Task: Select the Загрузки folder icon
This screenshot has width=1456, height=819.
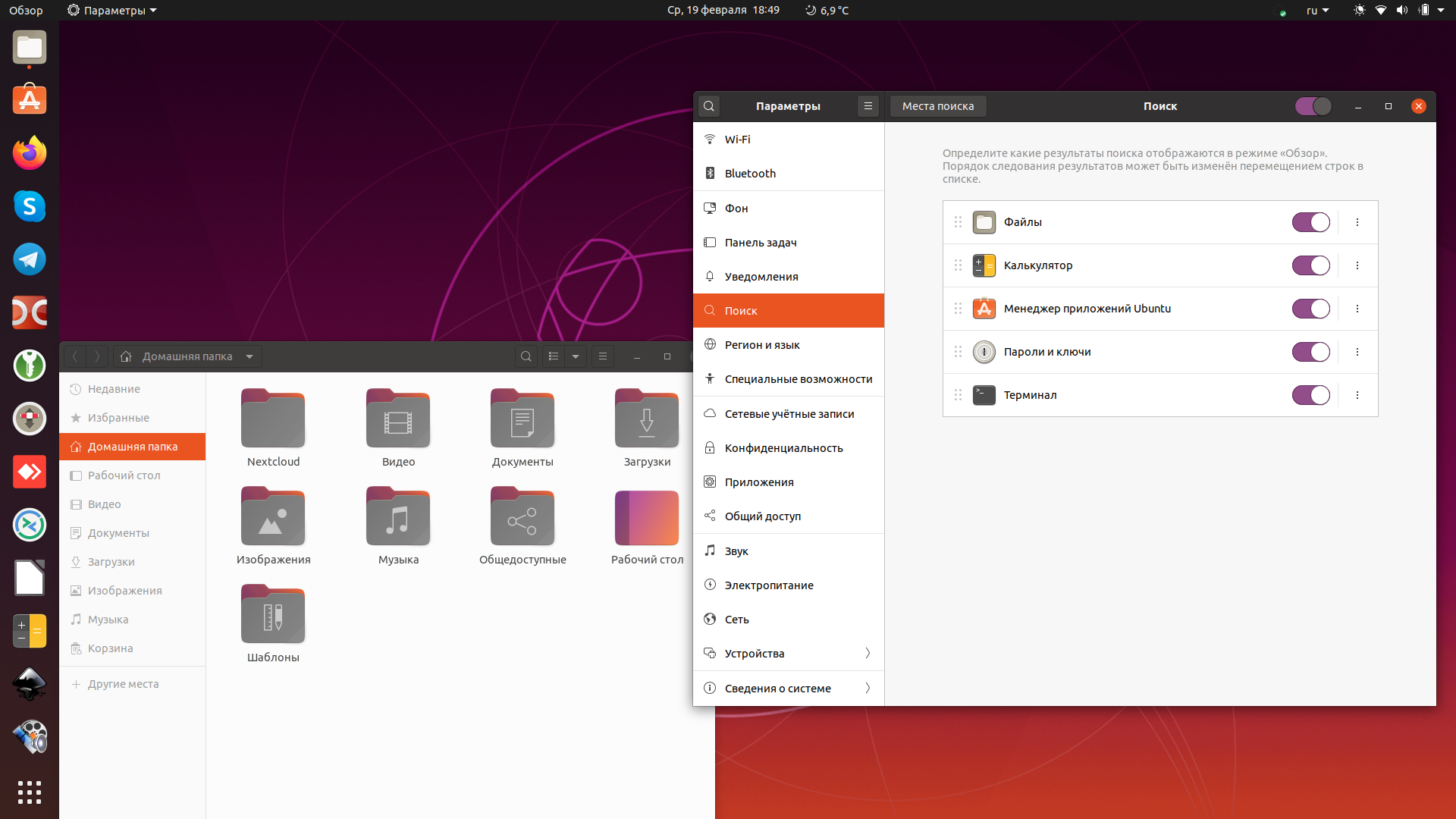Action: pyautogui.click(x=647, y=419)
